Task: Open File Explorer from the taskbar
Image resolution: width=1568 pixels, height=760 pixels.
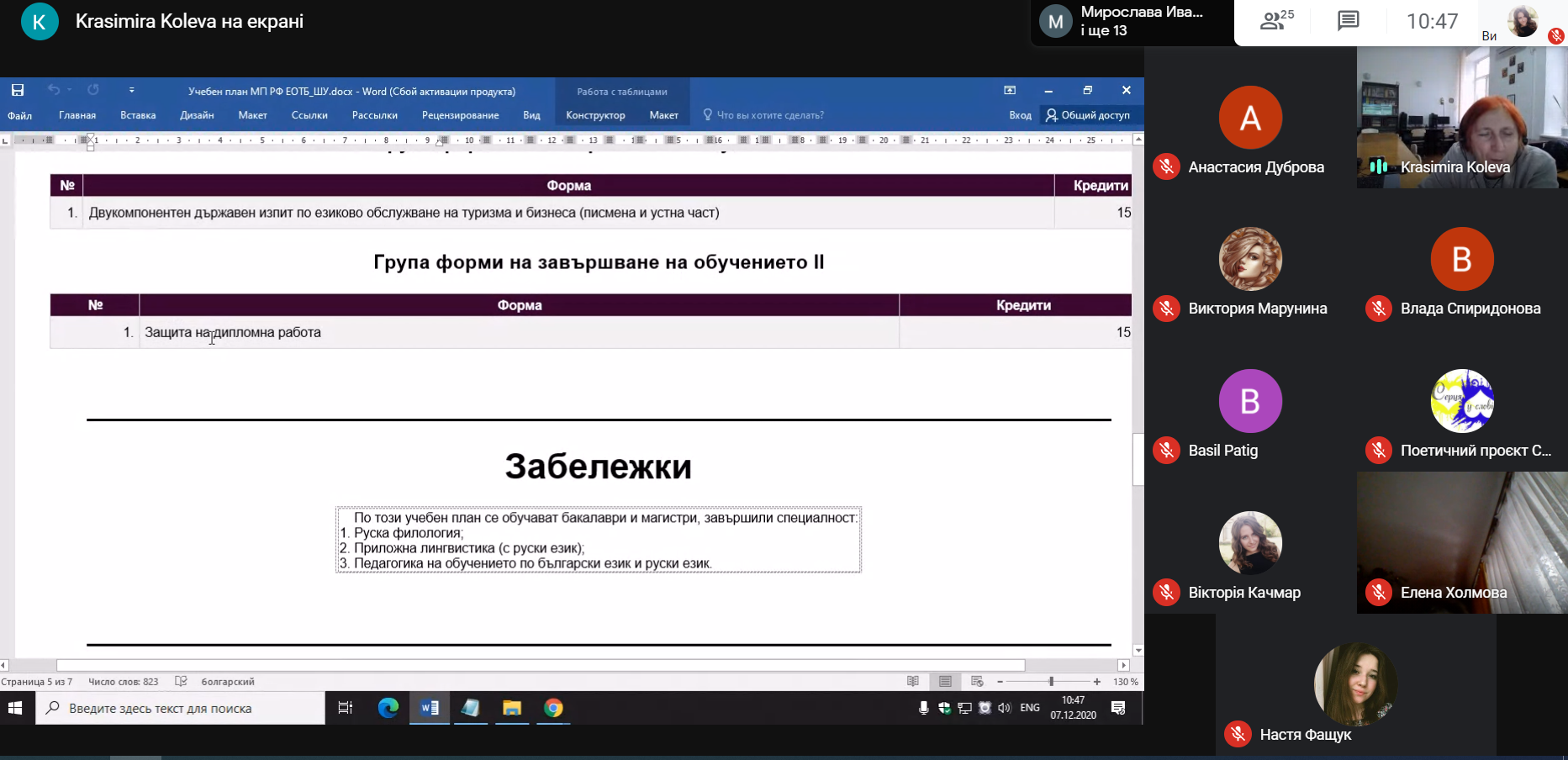Action: coord(512,708)
